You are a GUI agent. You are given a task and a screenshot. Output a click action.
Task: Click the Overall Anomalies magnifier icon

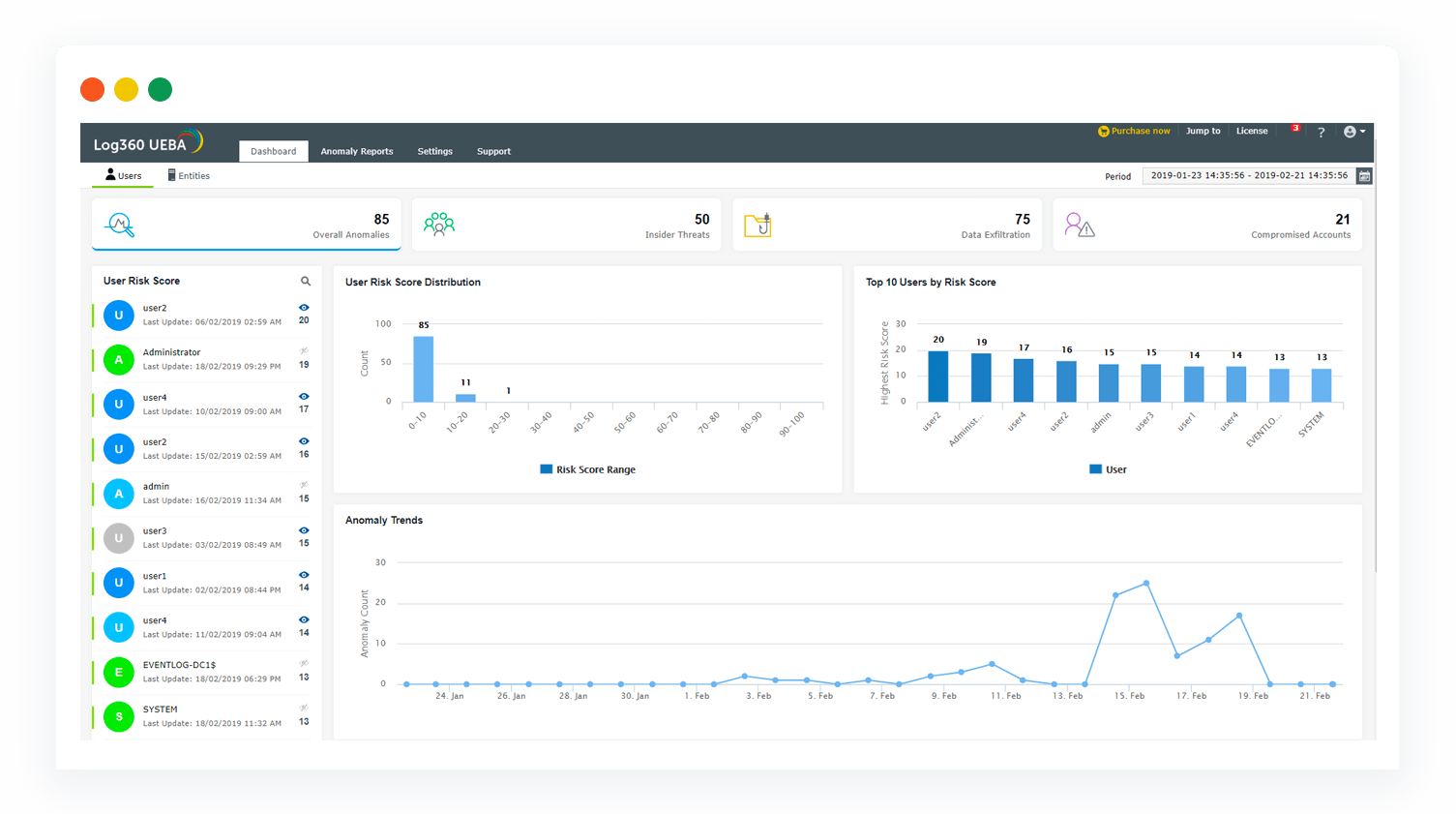119,224
